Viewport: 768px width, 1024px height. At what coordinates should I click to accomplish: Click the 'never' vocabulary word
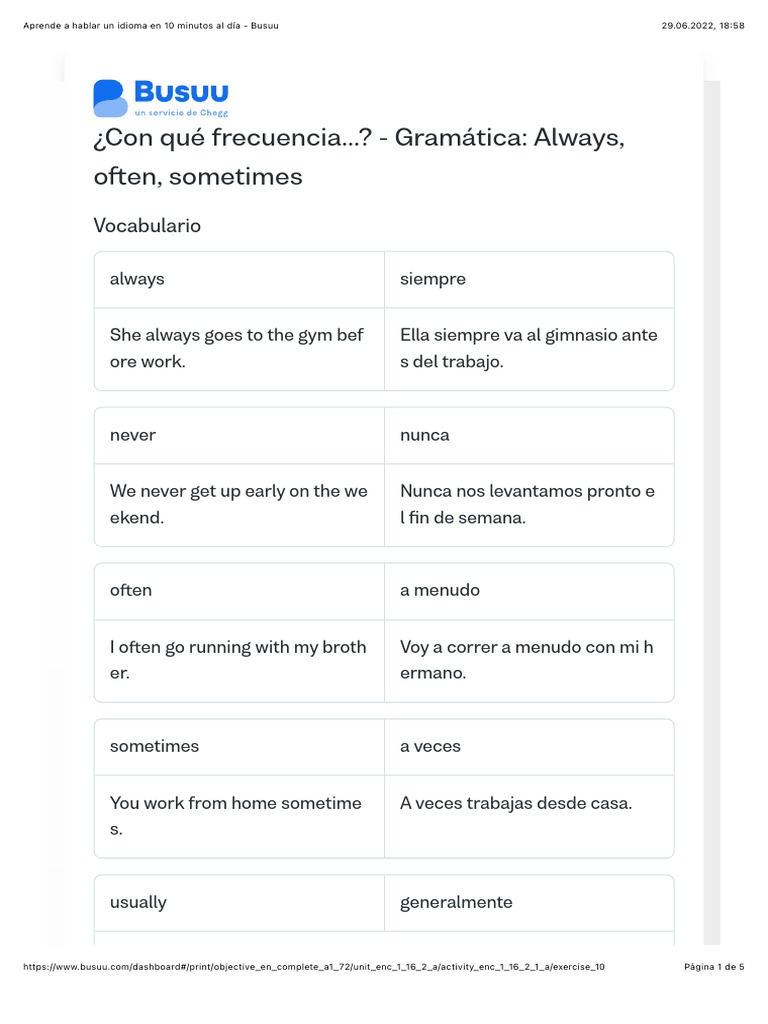[x=133, y=435]
